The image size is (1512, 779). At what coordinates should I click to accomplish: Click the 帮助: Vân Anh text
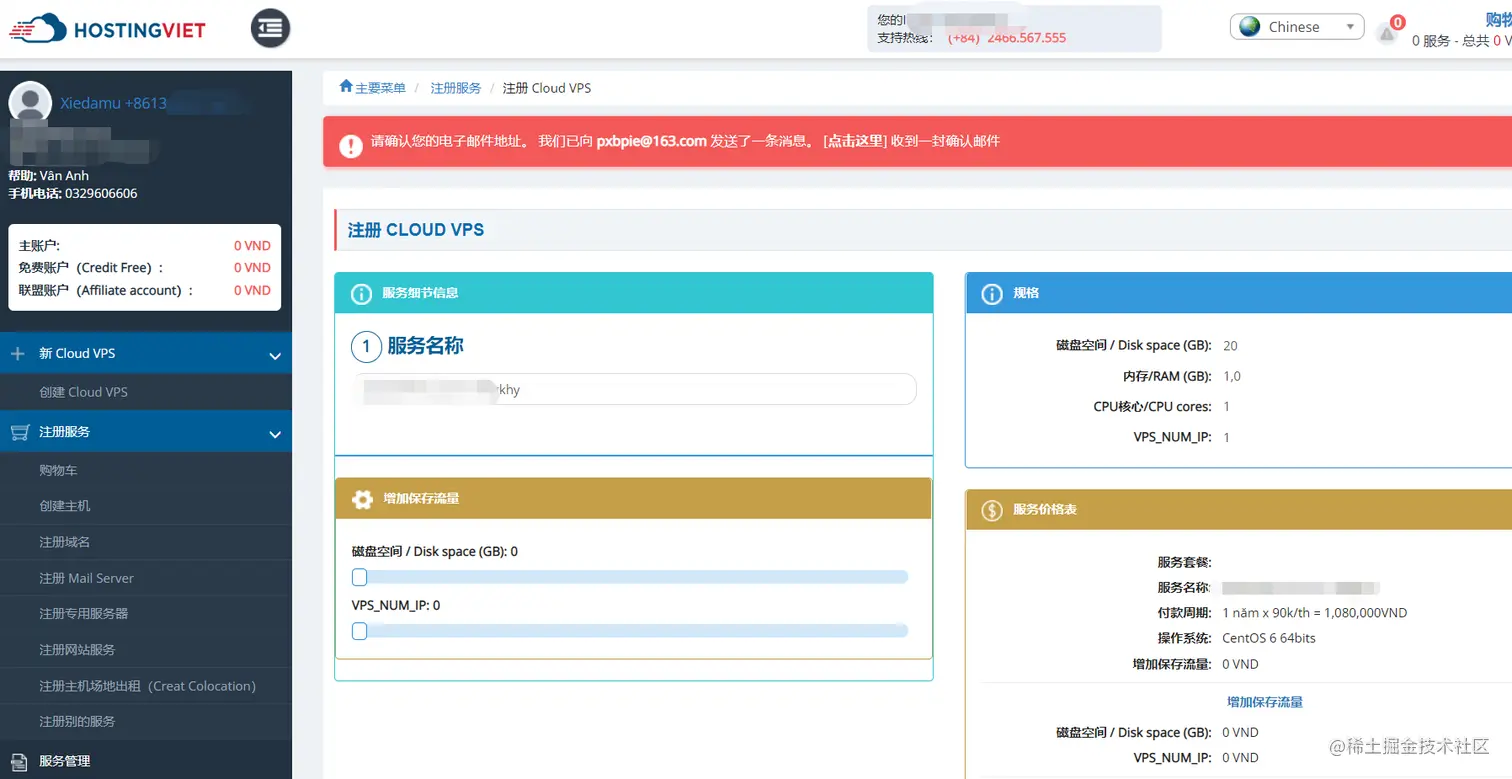(x=49, y=176)
